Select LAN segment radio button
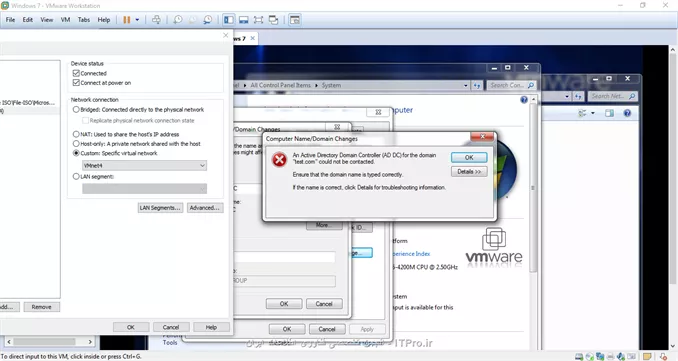The image size is (678, 361). click(76, 176)
